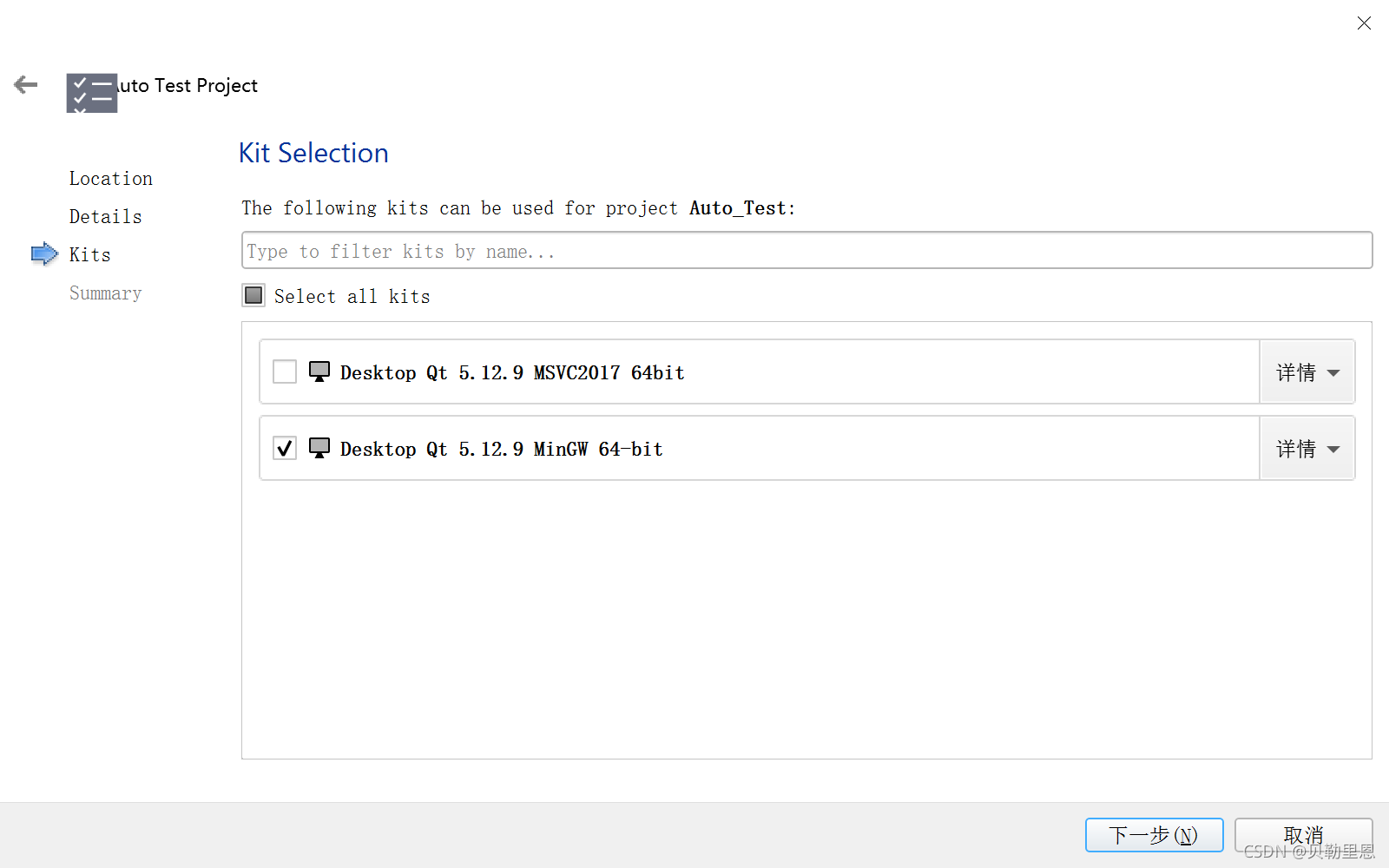Click the monitor icon for MSVC2017 kit
Screen dimensions: 1389x868
[319, 372]
